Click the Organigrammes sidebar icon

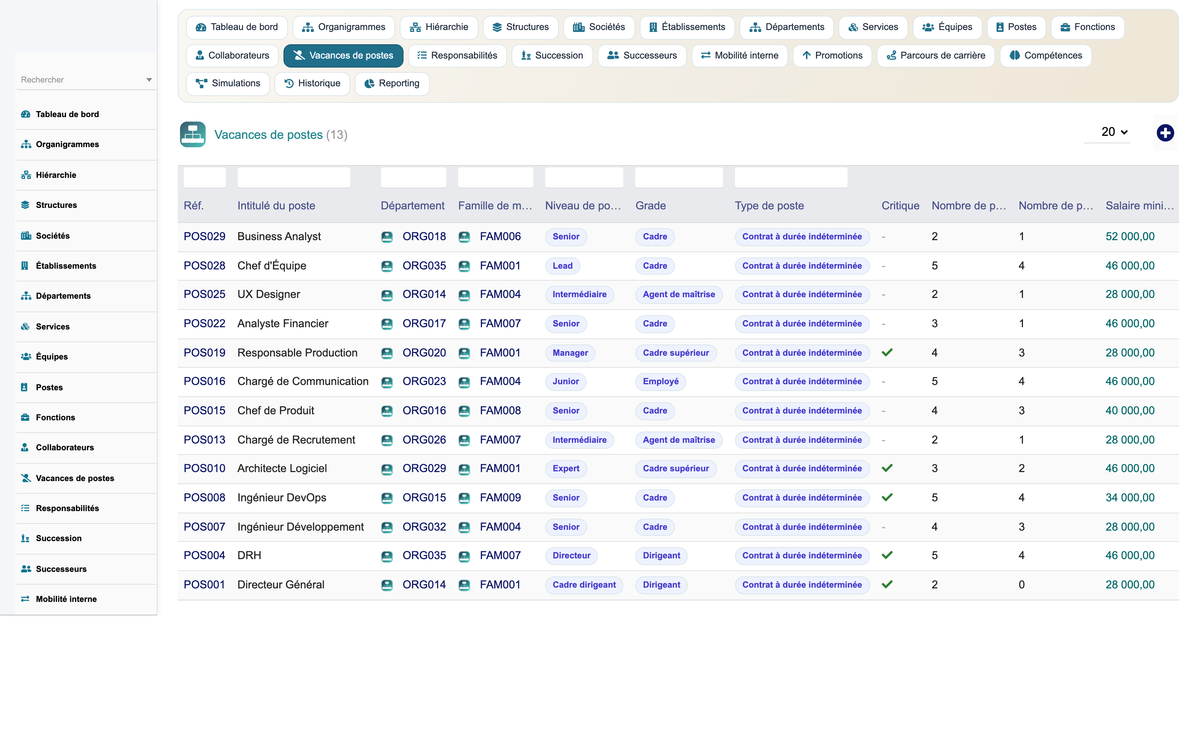tap(26, 145)
